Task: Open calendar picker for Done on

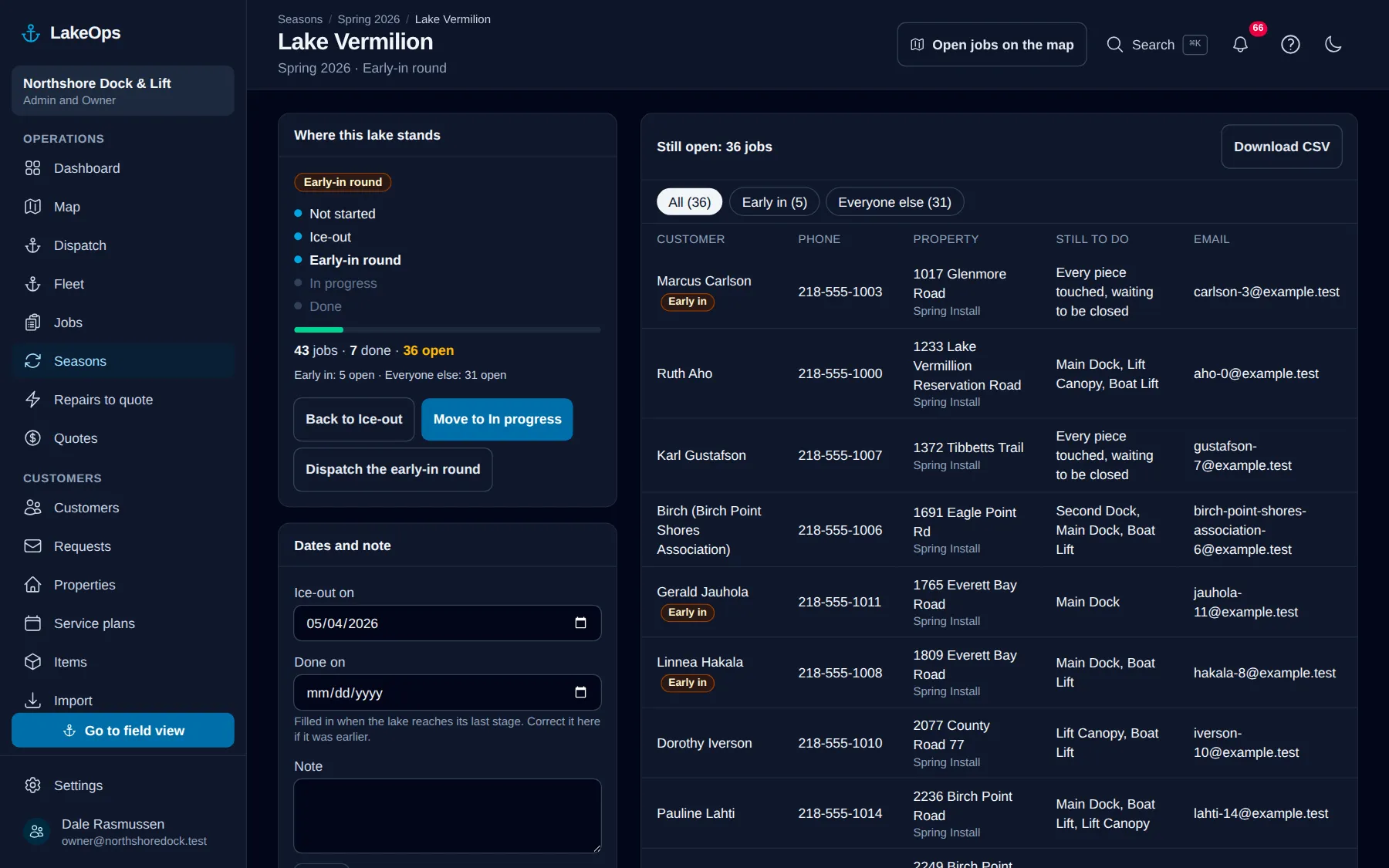Action: pyautogui.click(x=580, y=693)
